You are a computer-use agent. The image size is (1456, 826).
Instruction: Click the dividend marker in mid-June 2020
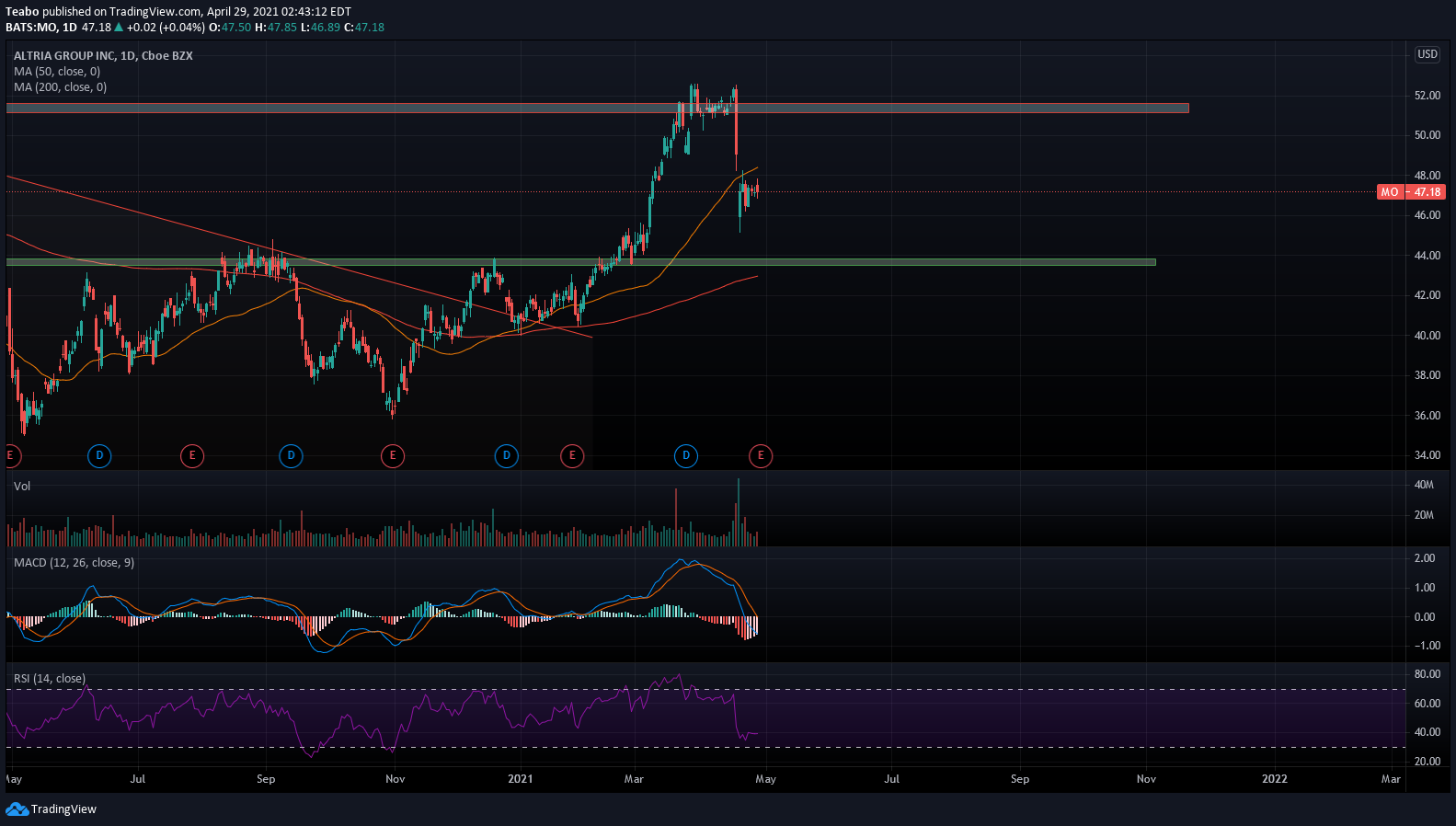pyautogui.click(x=99, y=455)
